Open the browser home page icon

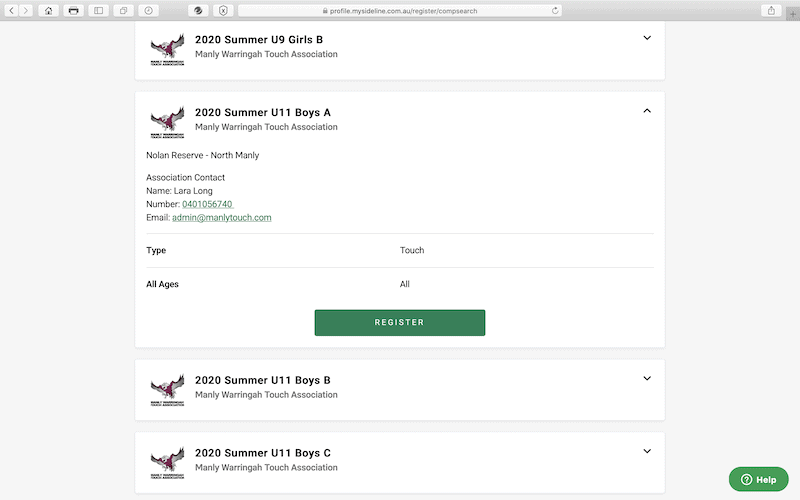click(48, 10)
